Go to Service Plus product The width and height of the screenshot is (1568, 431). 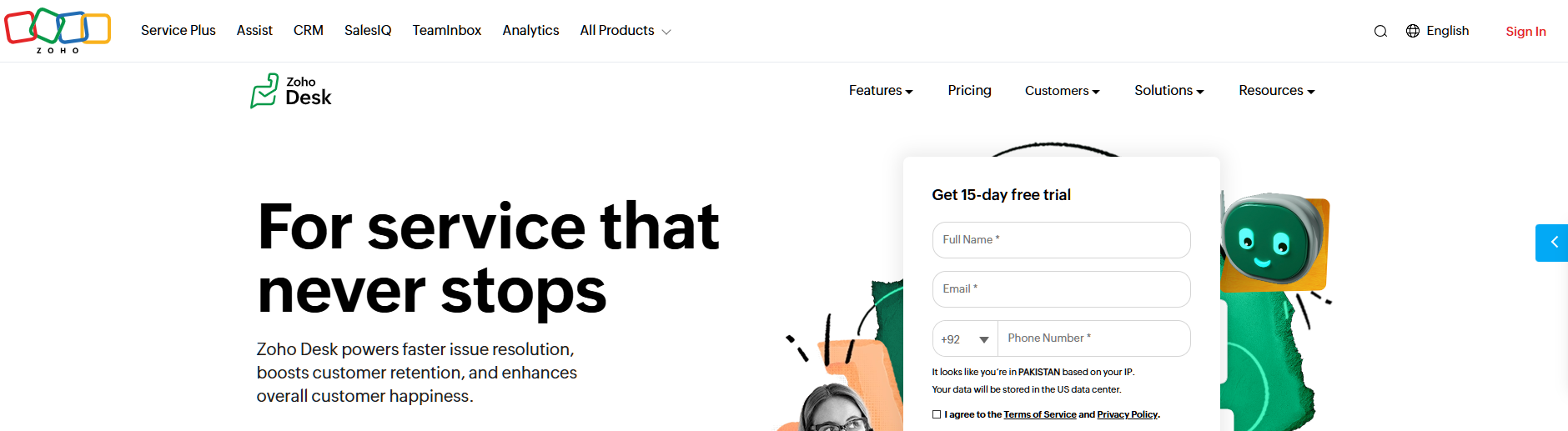click(x=178, y=31)
